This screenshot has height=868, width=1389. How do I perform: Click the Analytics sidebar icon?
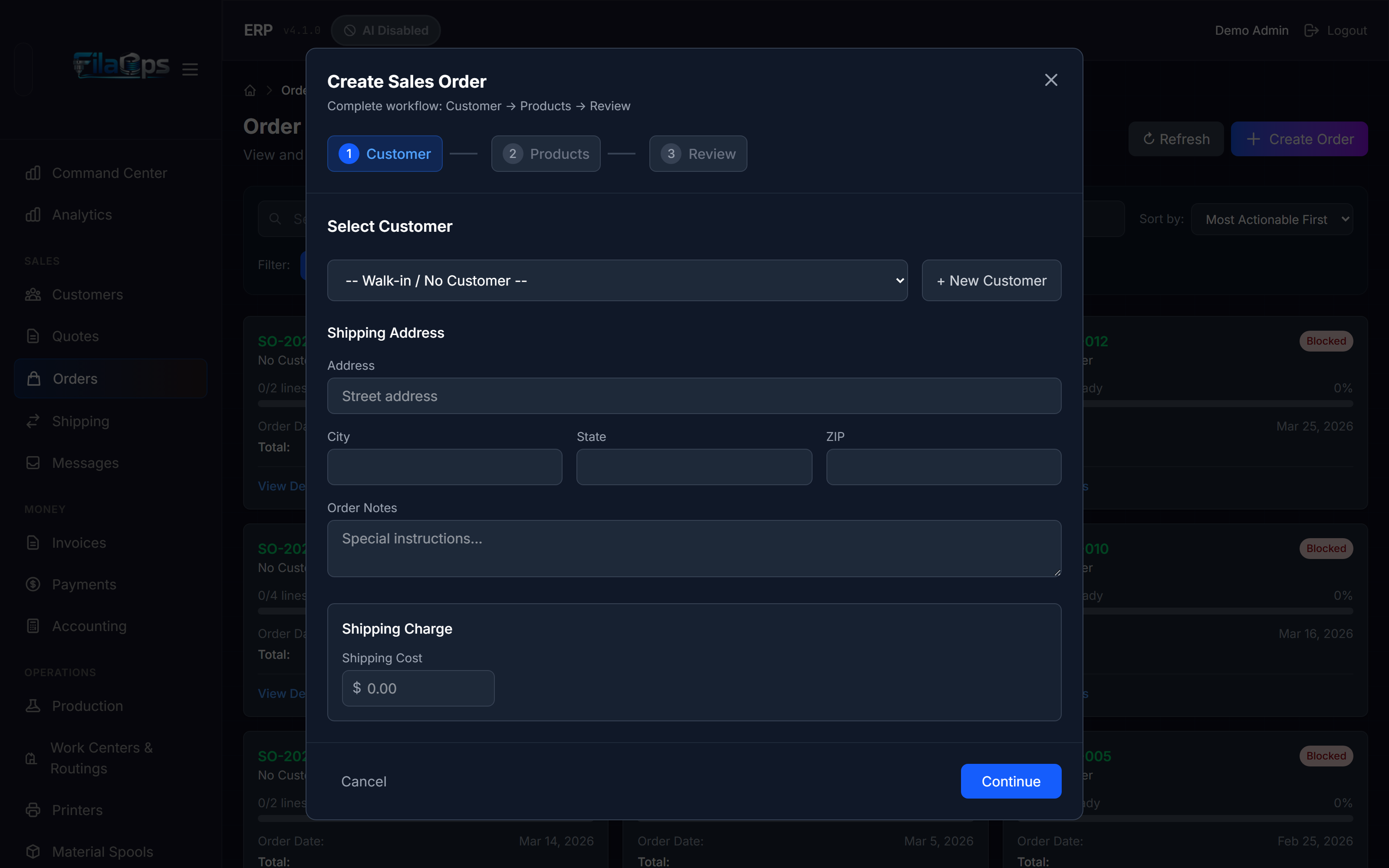coord(33,215)
